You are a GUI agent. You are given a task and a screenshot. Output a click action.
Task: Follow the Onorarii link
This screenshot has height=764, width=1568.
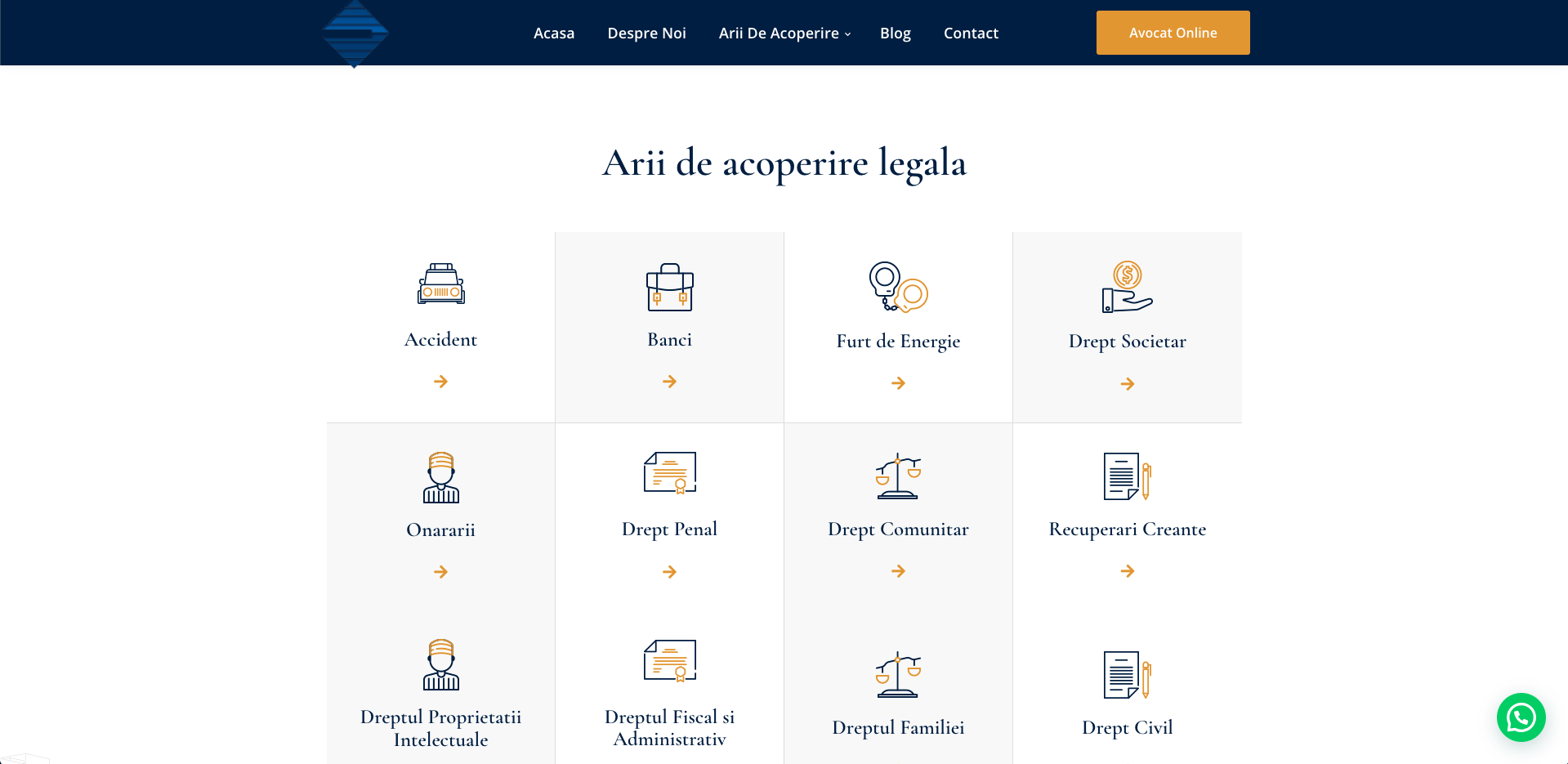pyautogui.click(x=441, y=529)
